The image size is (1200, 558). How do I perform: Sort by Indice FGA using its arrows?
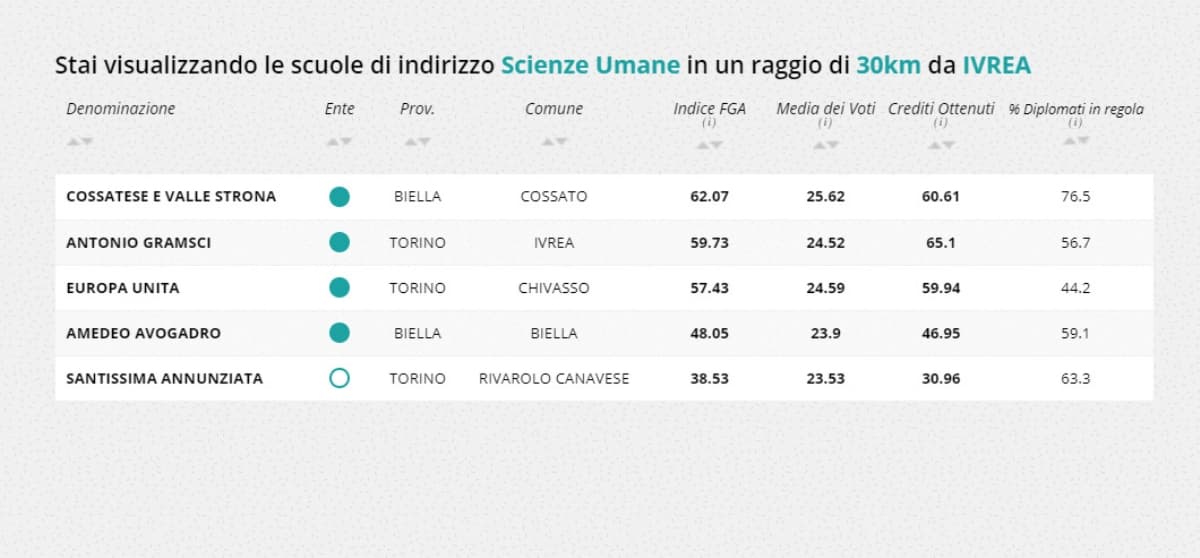coord(709,145)
